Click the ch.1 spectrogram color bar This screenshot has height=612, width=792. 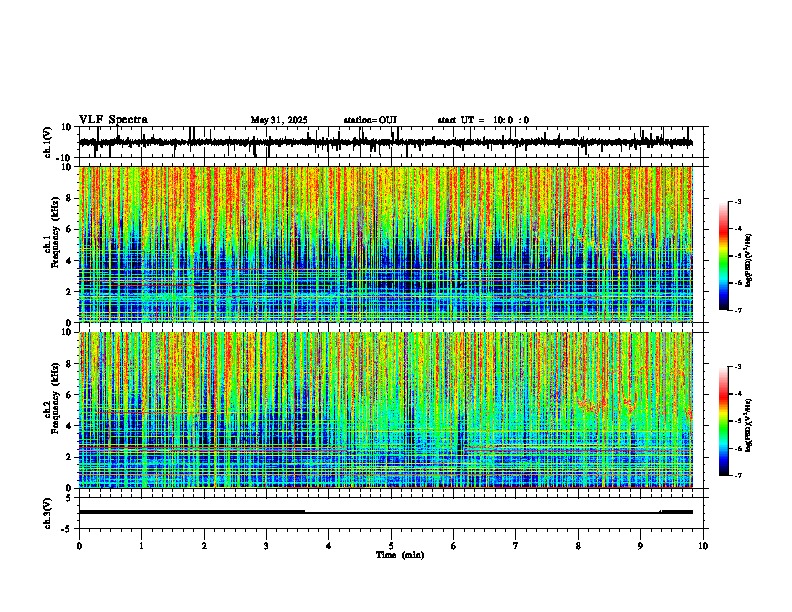coord(723,256)
